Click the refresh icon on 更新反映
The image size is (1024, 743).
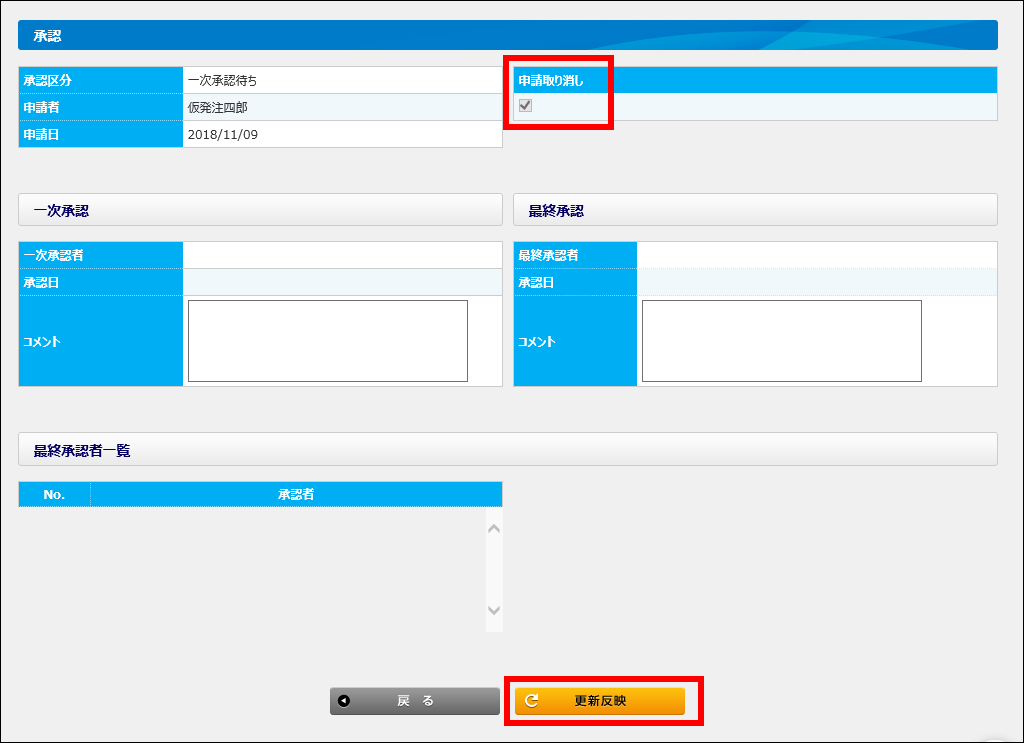point(532,701)
